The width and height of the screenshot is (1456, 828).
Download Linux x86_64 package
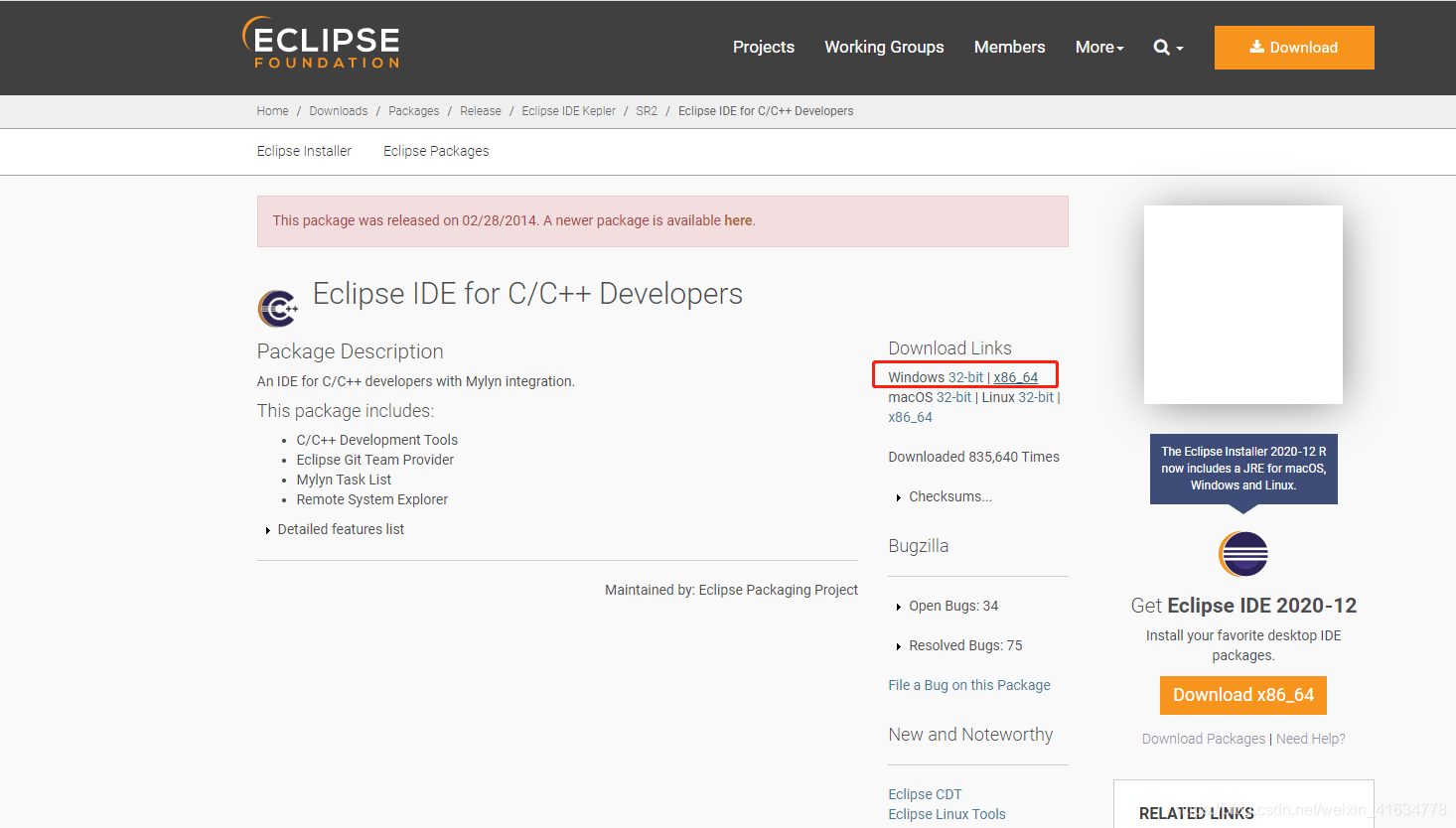click(x=911, y=417)
